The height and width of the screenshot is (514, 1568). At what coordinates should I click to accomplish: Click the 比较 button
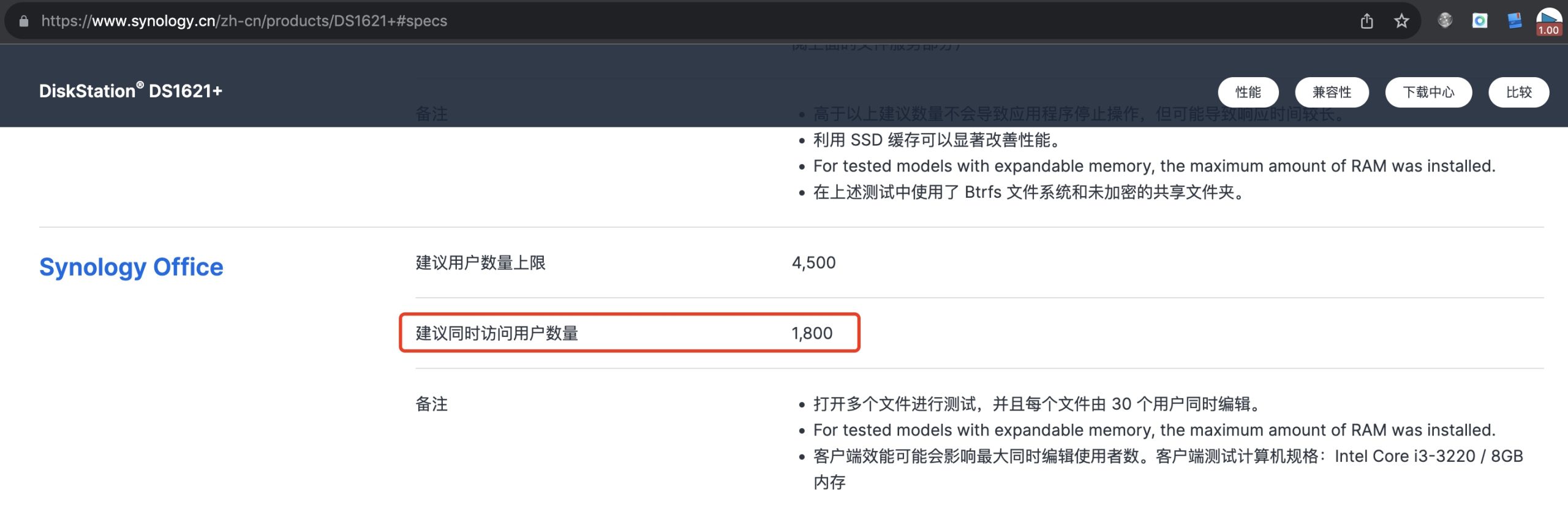[1518, 93]
